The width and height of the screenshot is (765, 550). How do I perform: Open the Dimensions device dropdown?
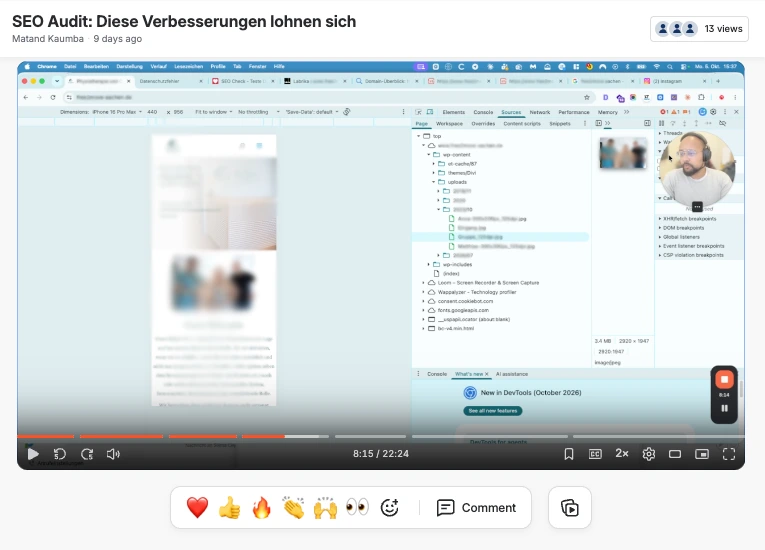[x=101, y=112]
